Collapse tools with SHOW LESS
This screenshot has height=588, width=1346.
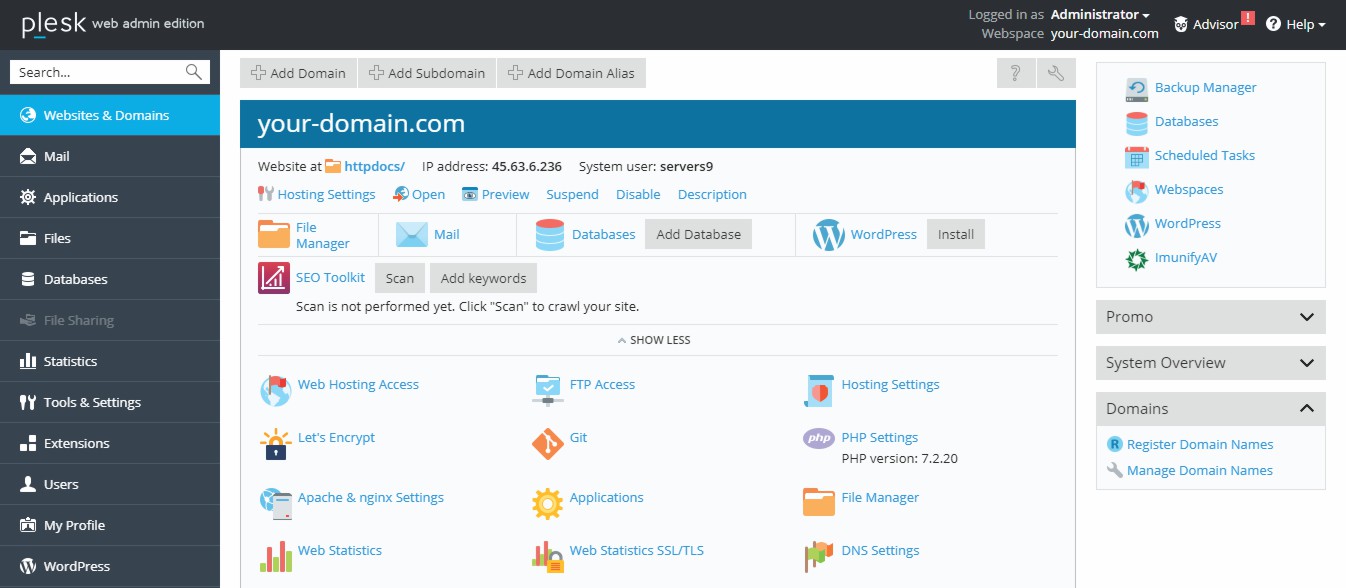[654, 340]
